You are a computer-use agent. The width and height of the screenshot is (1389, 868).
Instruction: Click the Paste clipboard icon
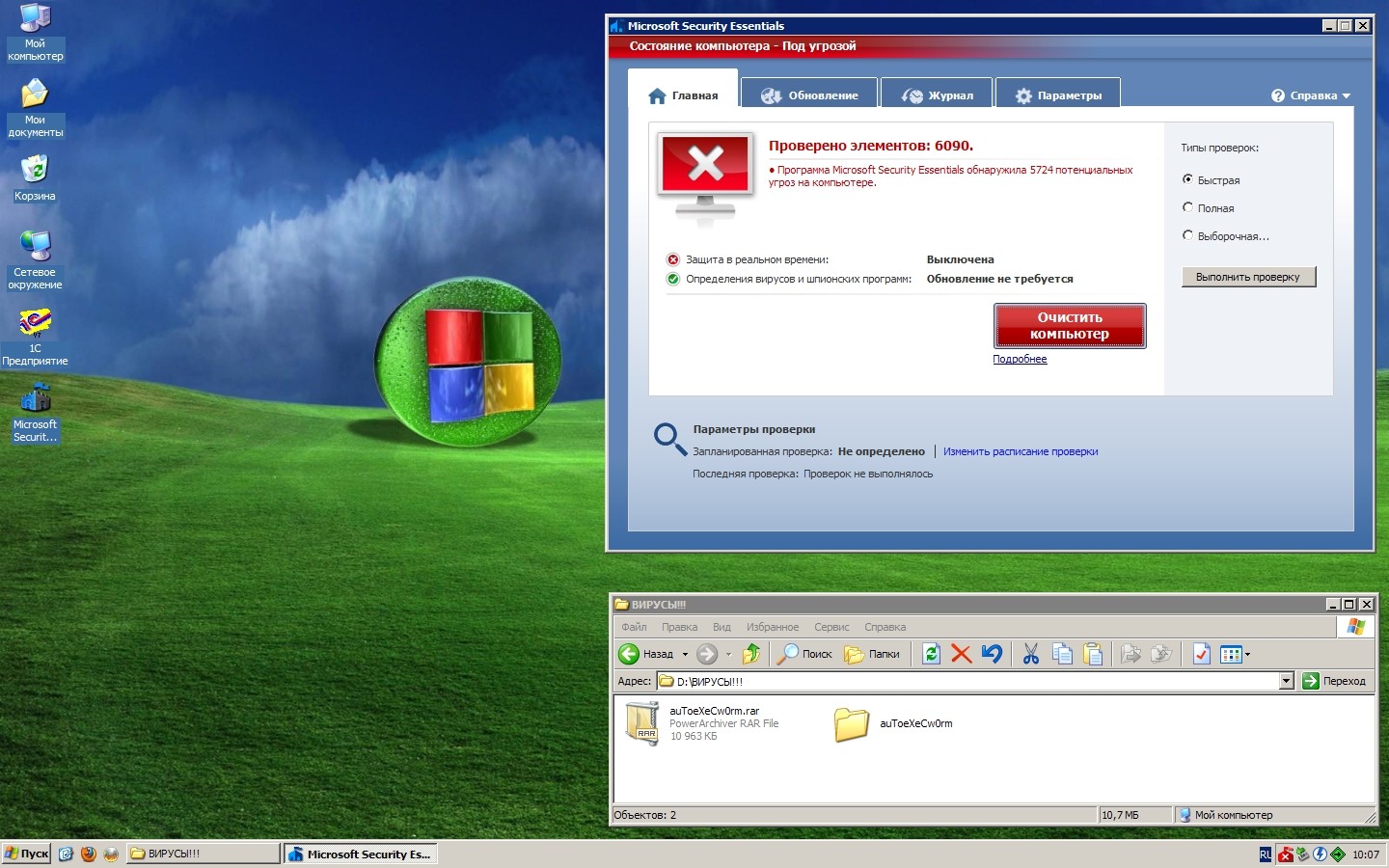tap(1093, 654)
